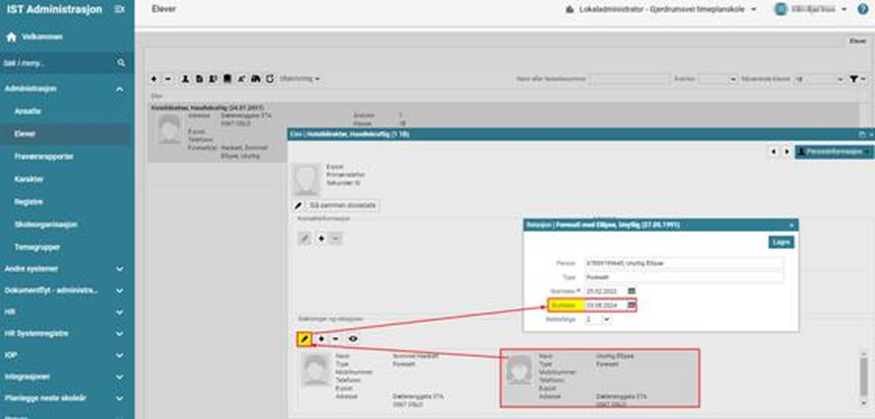Click the binoculars search icon in toolbar

tap(256, 78)
